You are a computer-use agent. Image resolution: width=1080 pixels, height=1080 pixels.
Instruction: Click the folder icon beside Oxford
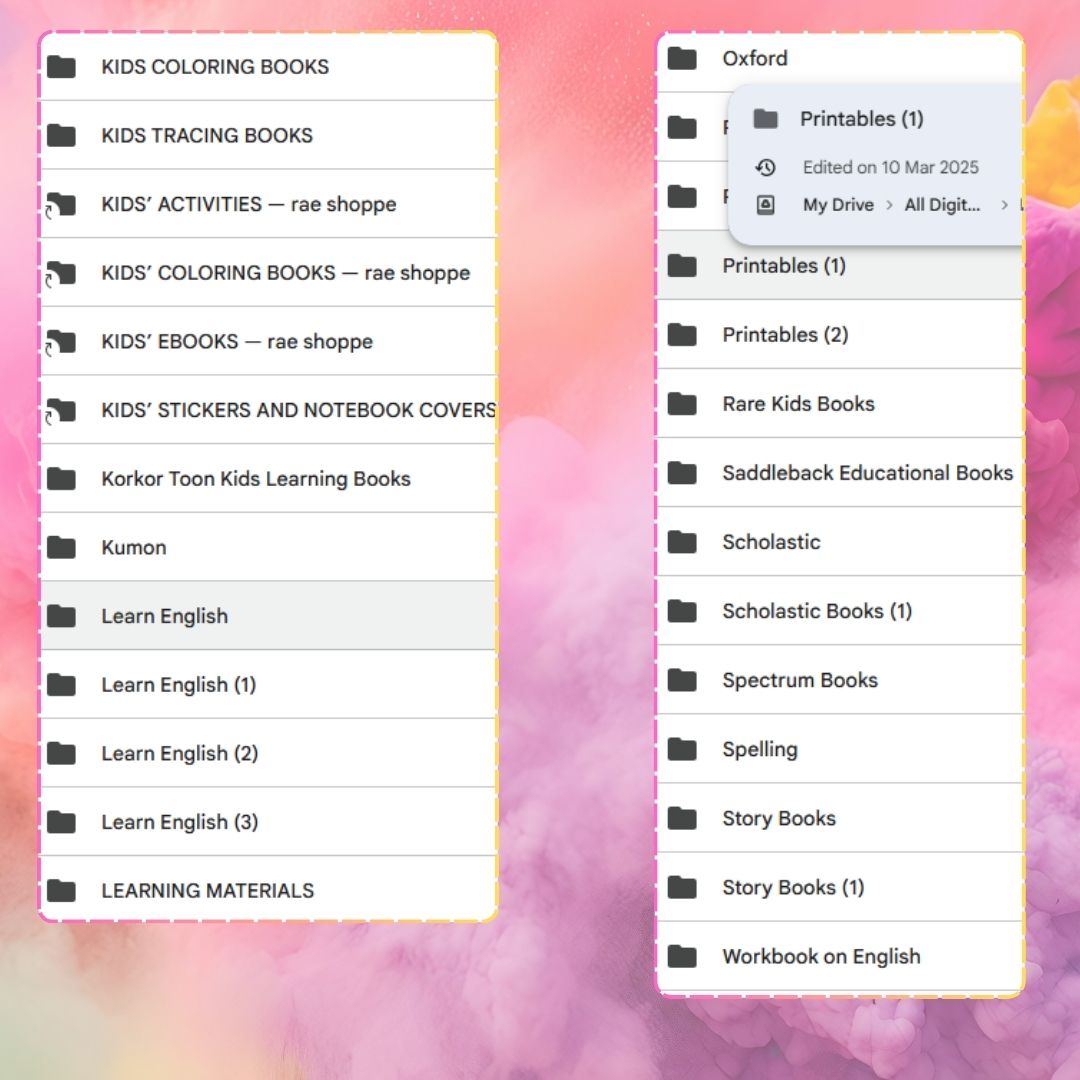click(683, 59)
